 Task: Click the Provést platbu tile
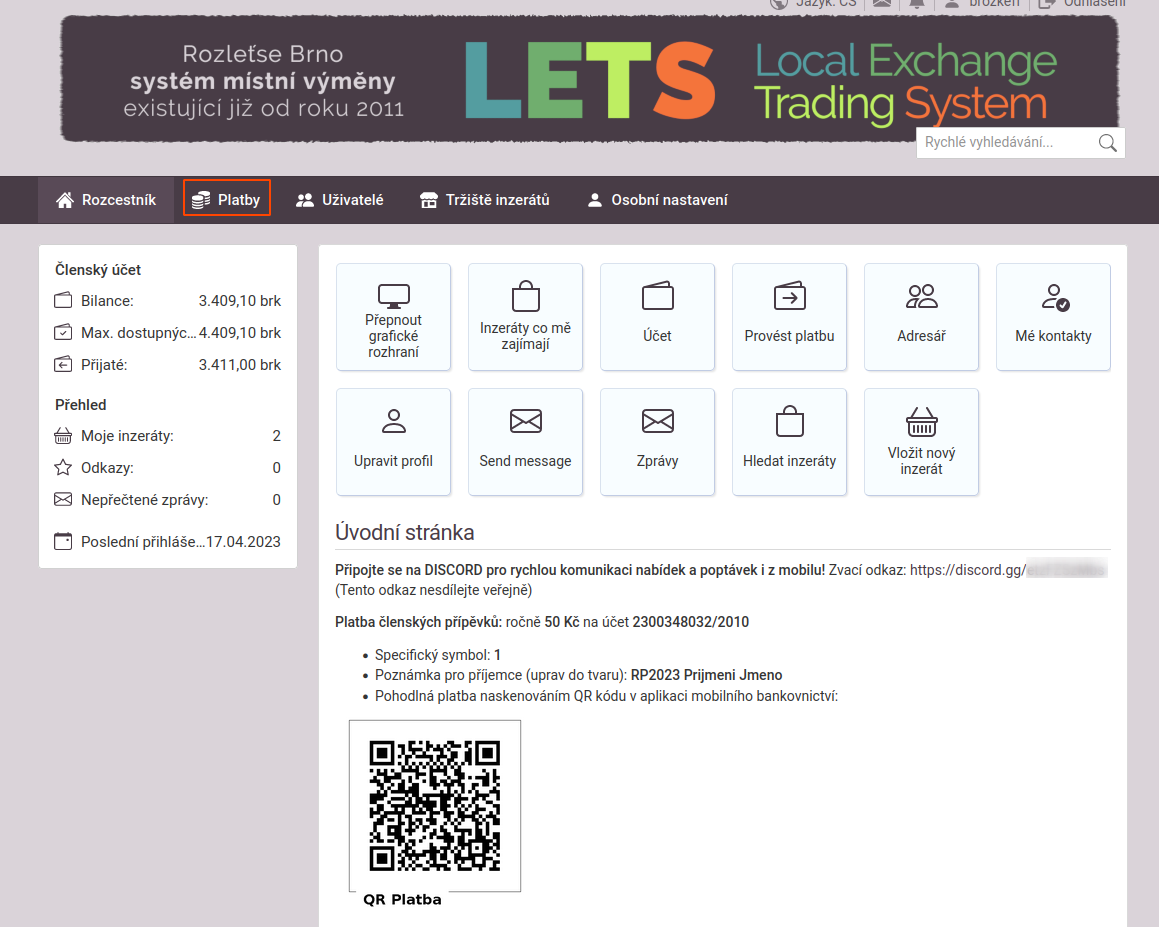[789, 317]
